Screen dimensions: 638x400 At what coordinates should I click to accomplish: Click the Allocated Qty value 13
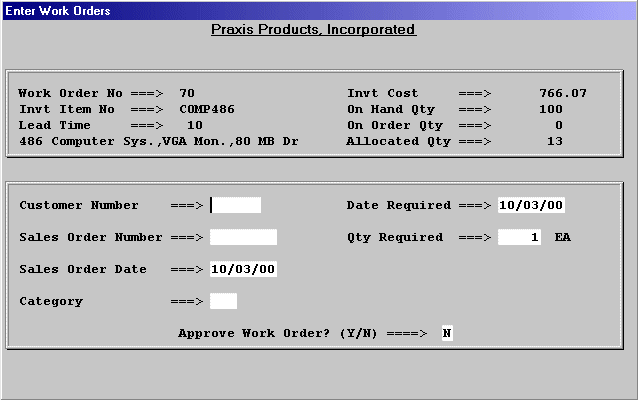(555, 141)
